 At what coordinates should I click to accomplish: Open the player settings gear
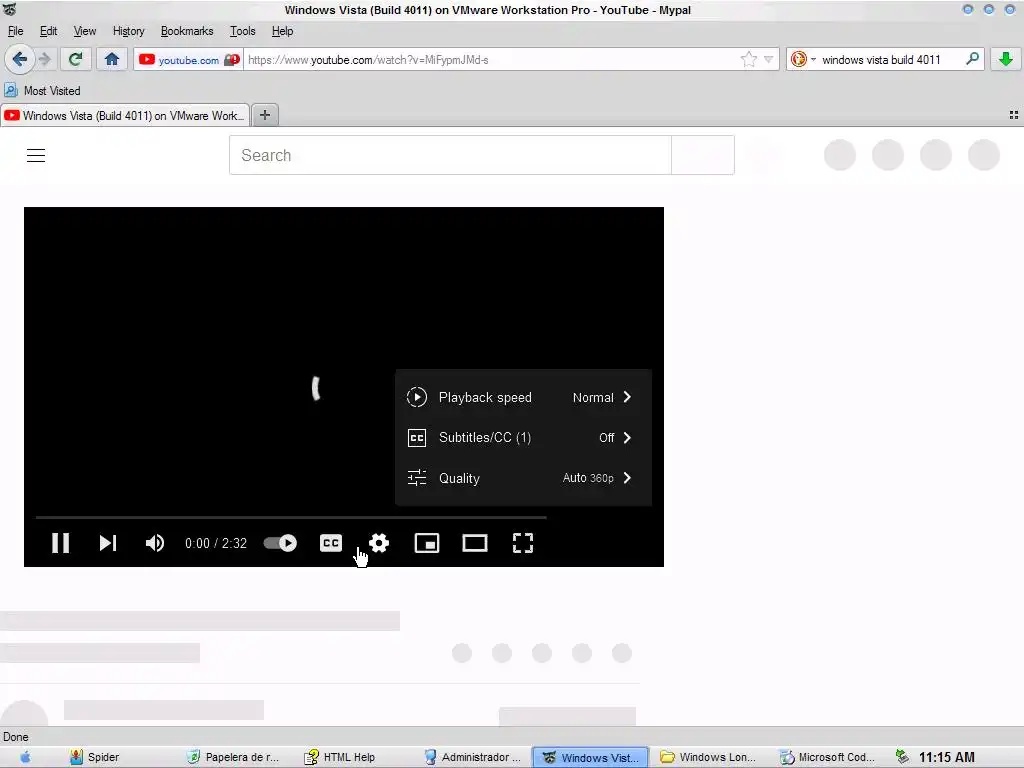pos(379,543)
